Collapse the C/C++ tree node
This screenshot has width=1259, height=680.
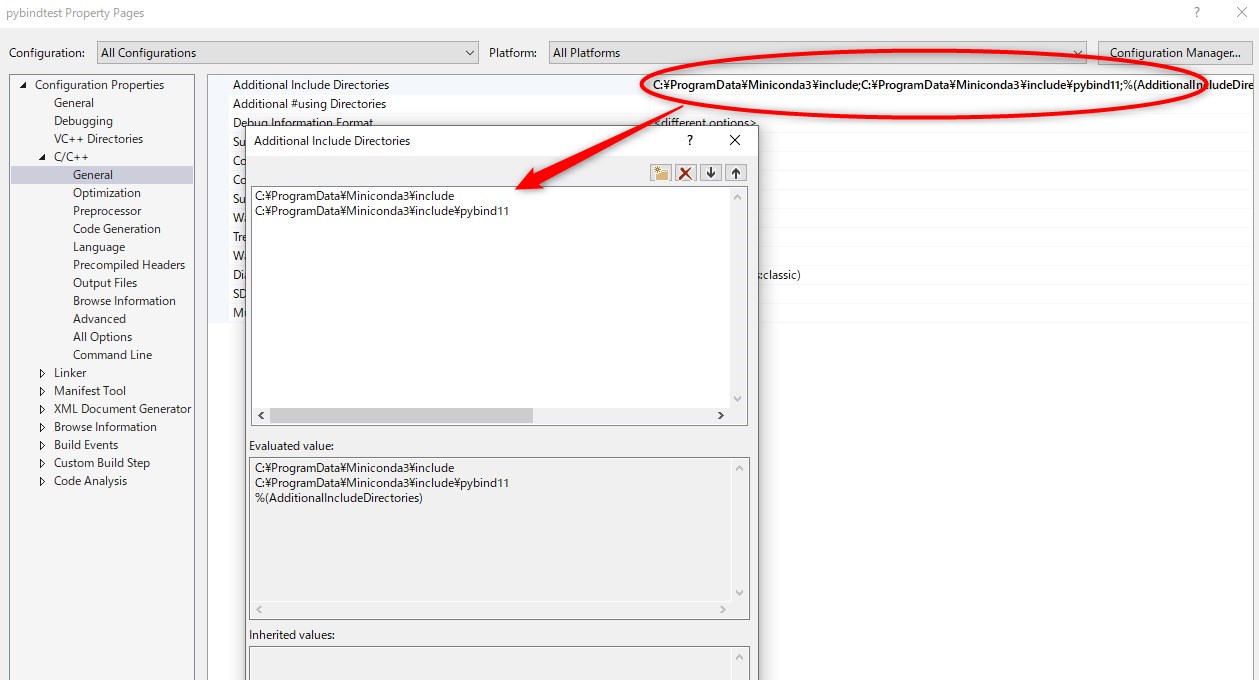[43, 157]
